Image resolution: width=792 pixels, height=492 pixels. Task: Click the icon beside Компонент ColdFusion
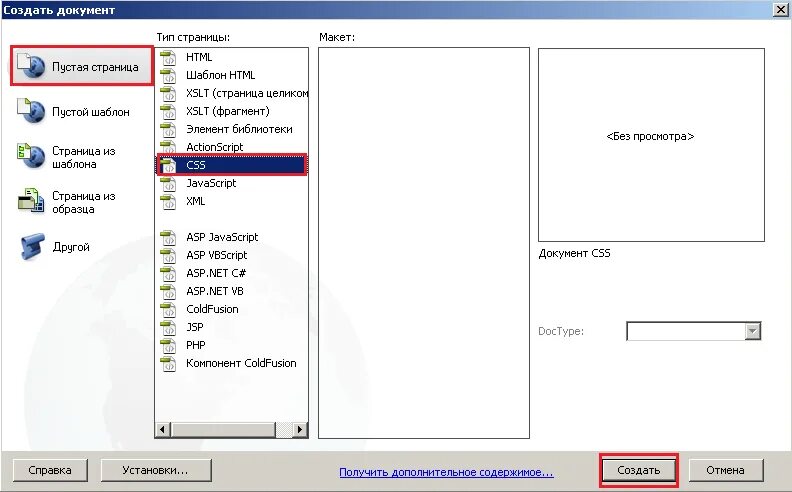[168, 363]
